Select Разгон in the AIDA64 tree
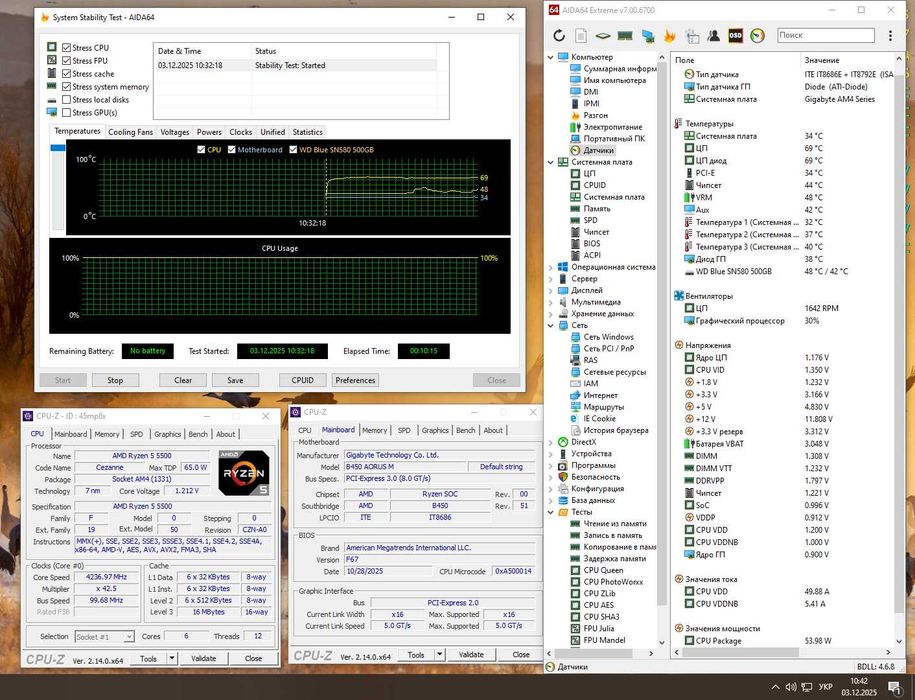915x700 pixels. [595, 115]
